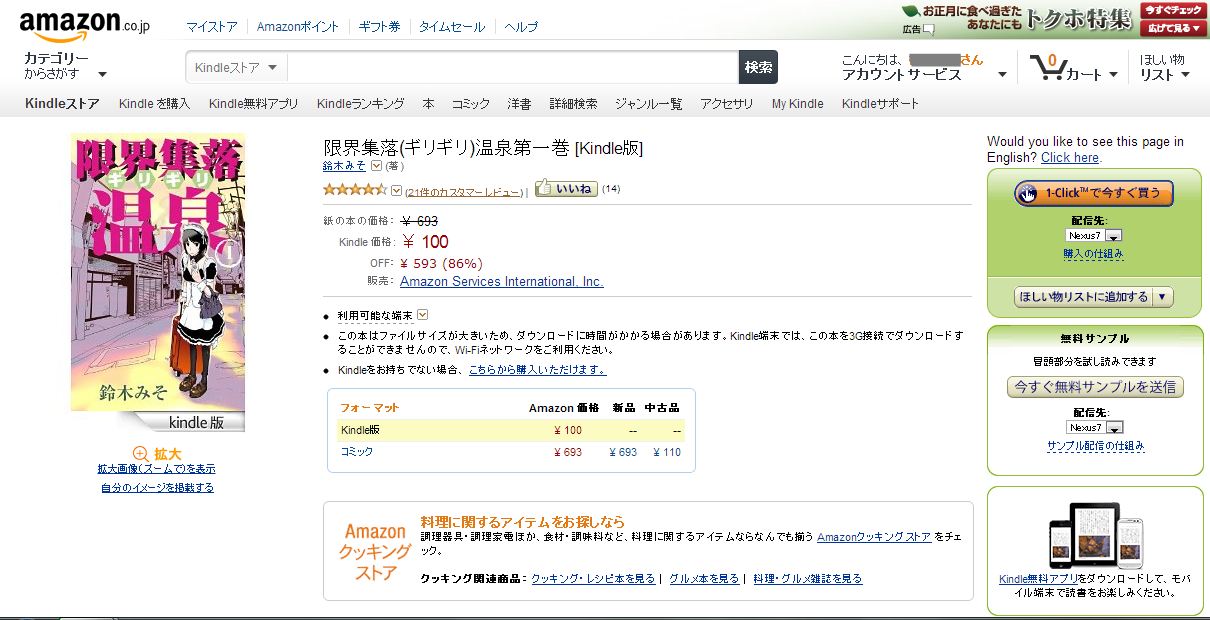The image size is (1210, 620).
Task: Open the ほしい物リストに追加する arrow
Action: coord(1162,297)
